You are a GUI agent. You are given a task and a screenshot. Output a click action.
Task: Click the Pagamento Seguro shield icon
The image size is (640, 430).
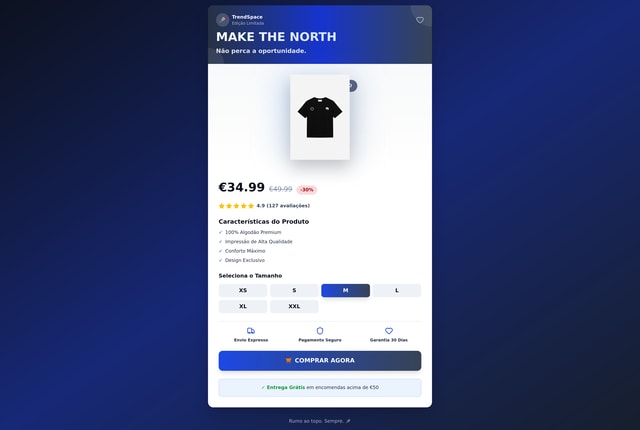(320, 330)
